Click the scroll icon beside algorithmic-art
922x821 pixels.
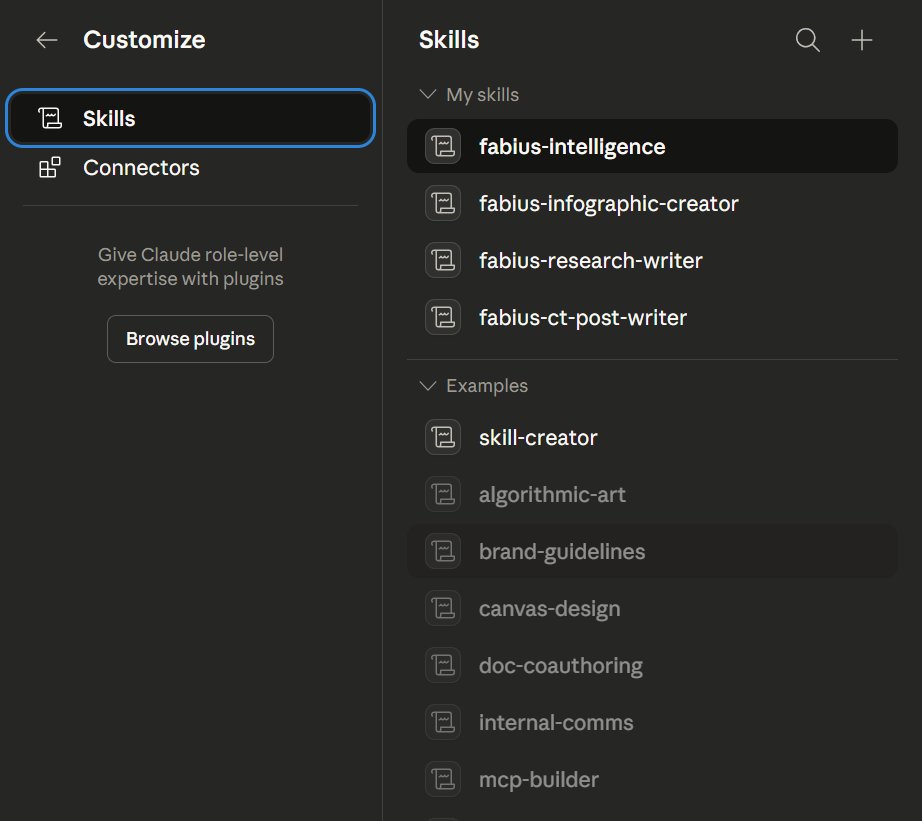(443, 495)
